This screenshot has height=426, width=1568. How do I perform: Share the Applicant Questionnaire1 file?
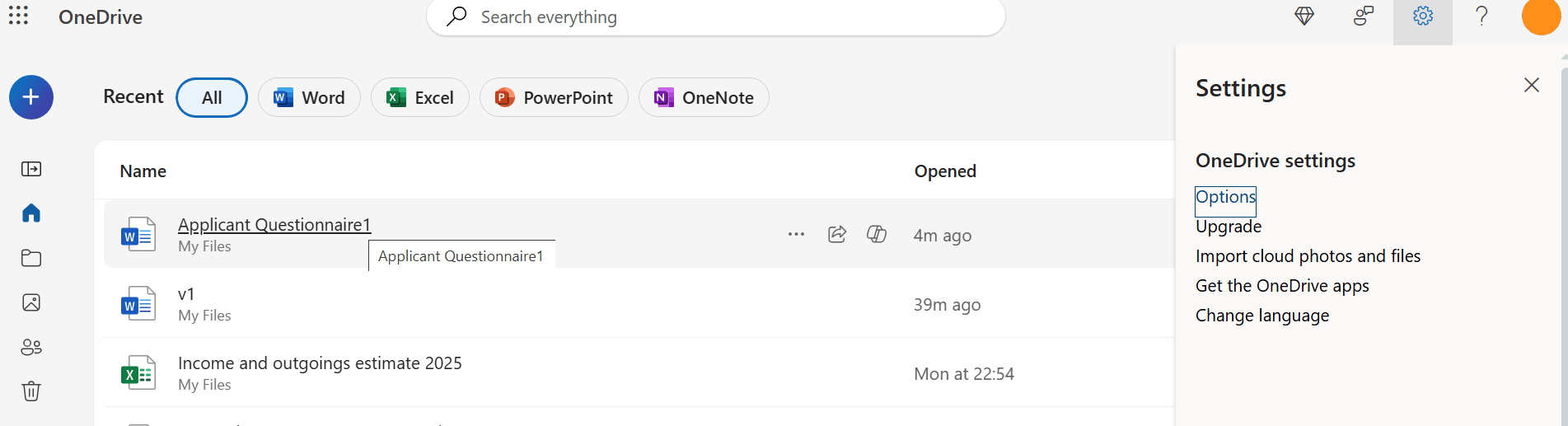(x=837, y=234)
